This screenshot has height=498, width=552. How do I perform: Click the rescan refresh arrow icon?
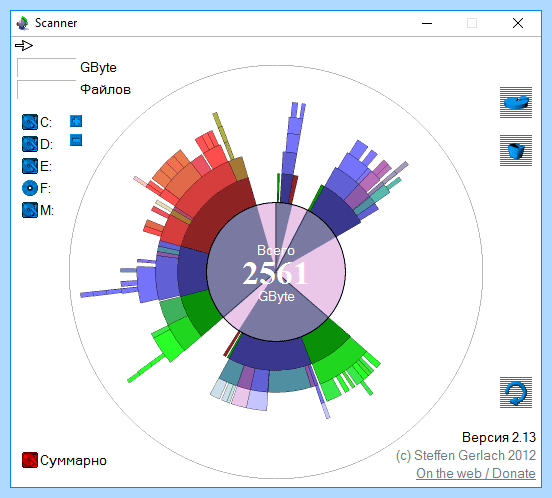516,392
